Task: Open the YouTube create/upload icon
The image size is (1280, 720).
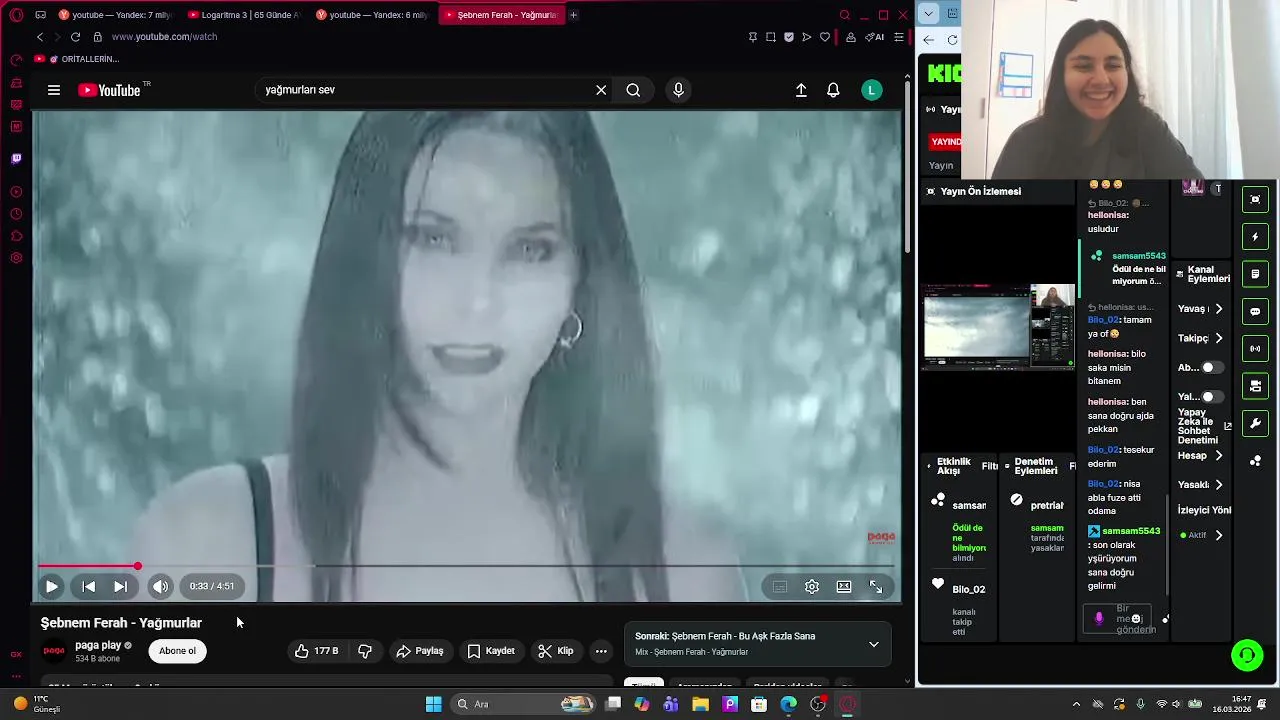Action: (801, 90)
